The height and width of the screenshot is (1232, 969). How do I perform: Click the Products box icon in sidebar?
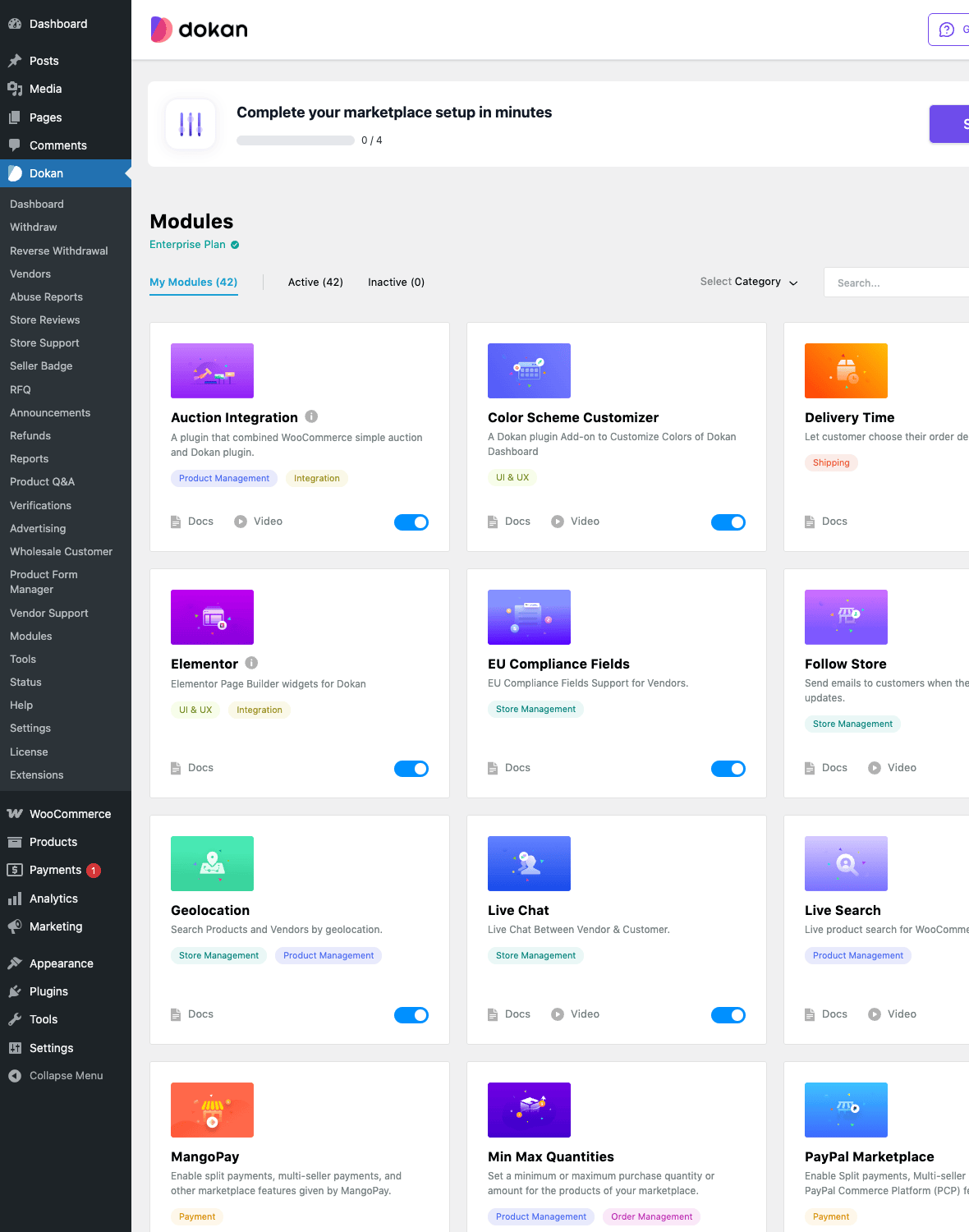pos(15,842)
